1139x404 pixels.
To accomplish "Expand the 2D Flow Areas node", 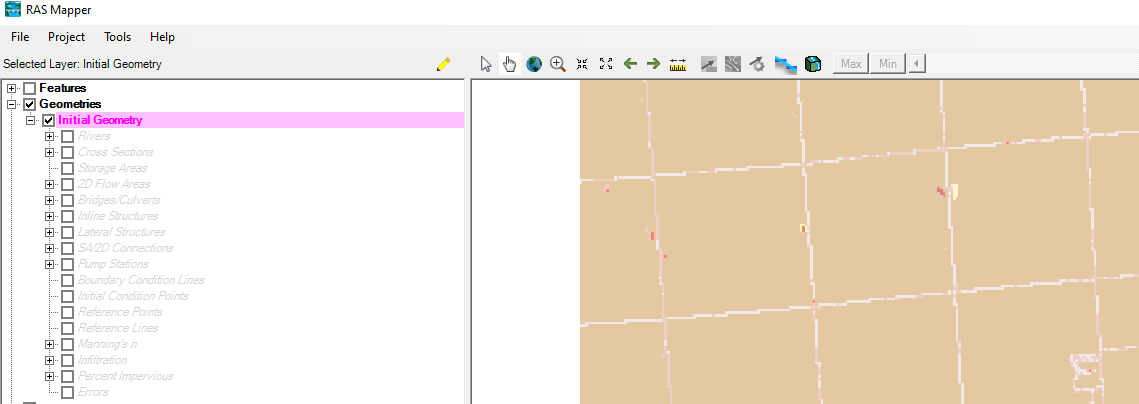I will pyautogui.click(x=49, y=184).
